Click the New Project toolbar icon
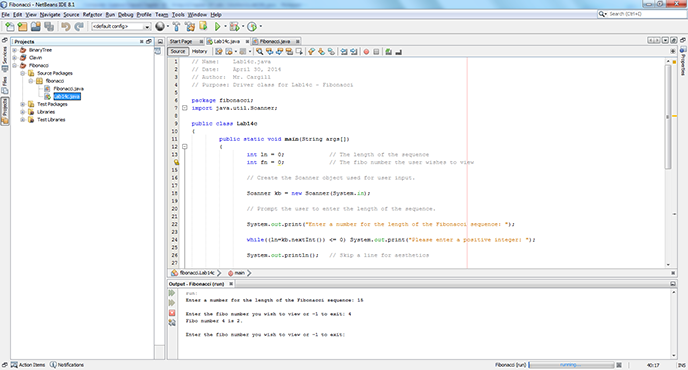 point(22,26)
